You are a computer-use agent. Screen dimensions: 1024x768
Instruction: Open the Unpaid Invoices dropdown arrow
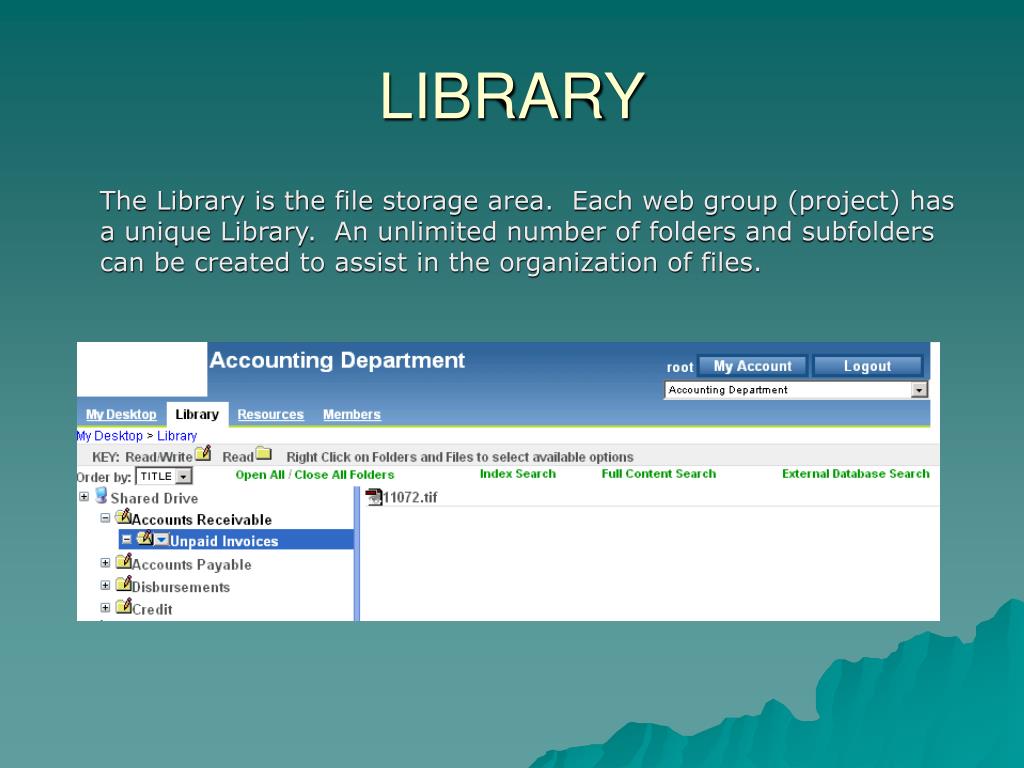pos(161,540)
